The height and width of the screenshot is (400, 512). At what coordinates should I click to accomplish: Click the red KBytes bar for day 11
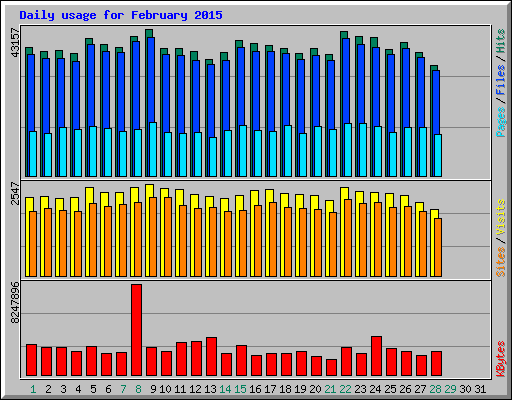pos(181,359)
